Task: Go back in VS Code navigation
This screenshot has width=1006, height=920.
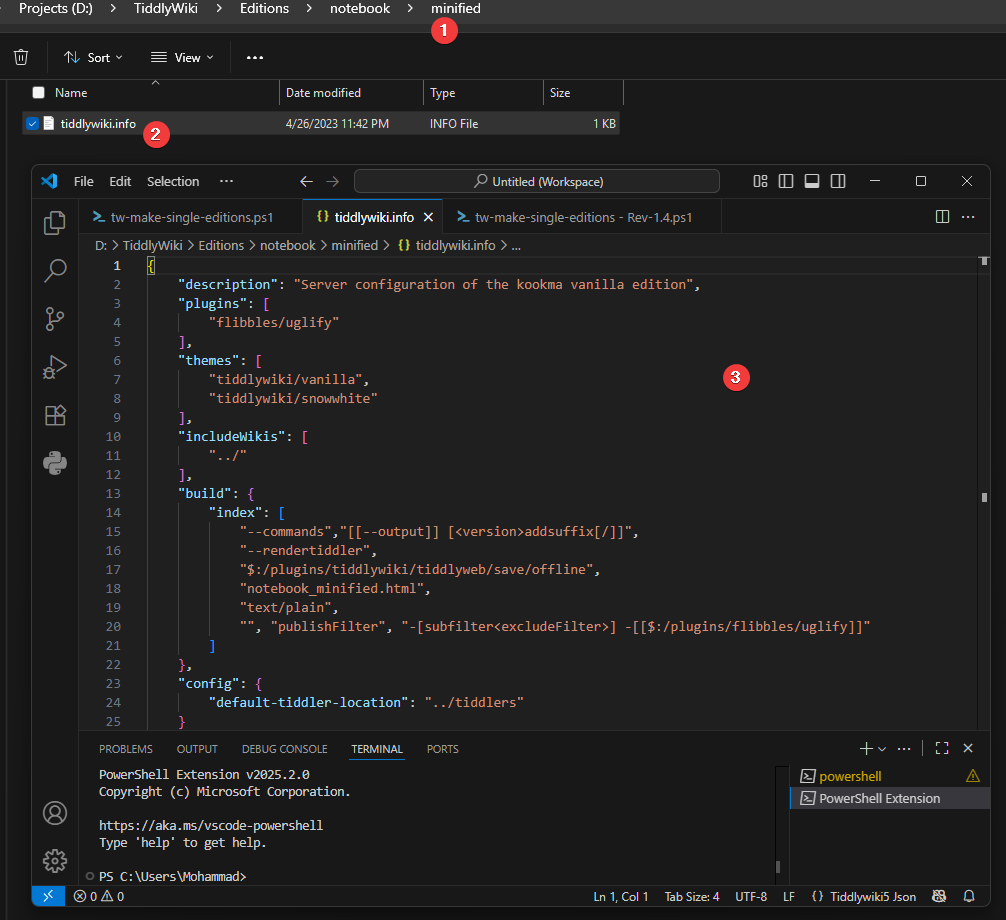Action: tap(306, 182)
